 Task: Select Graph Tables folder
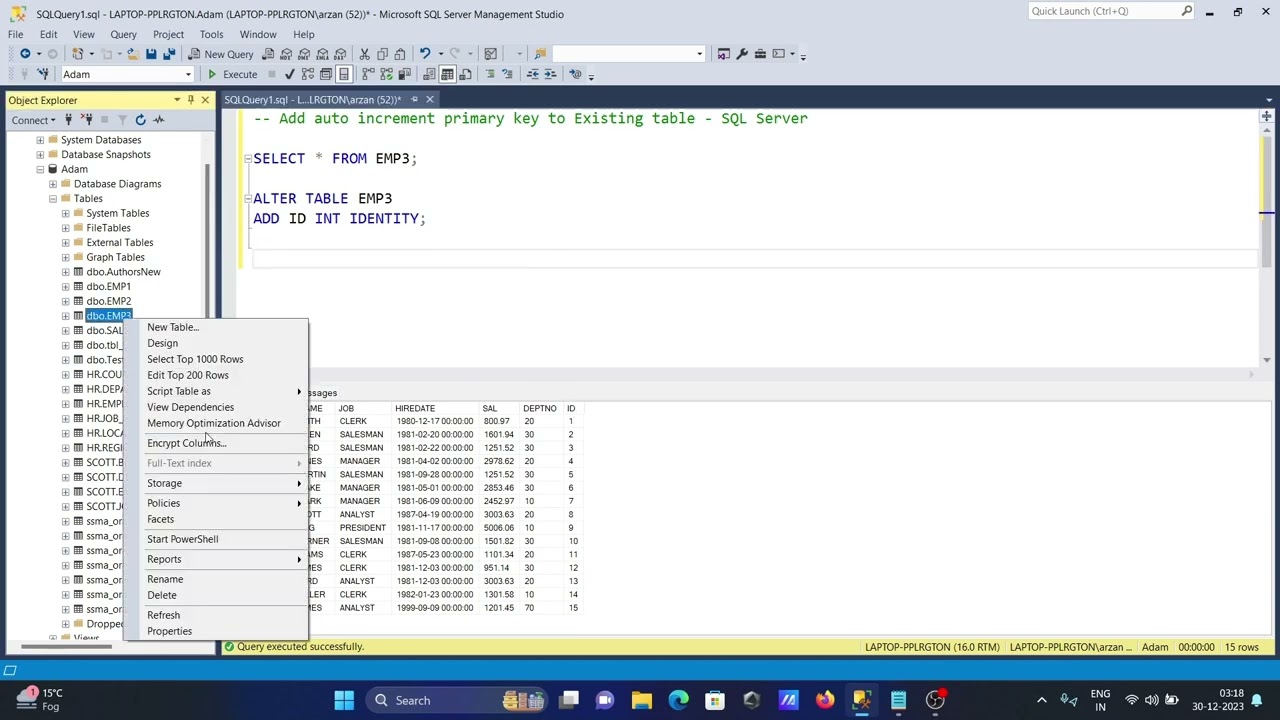click(x=115, y=257)
